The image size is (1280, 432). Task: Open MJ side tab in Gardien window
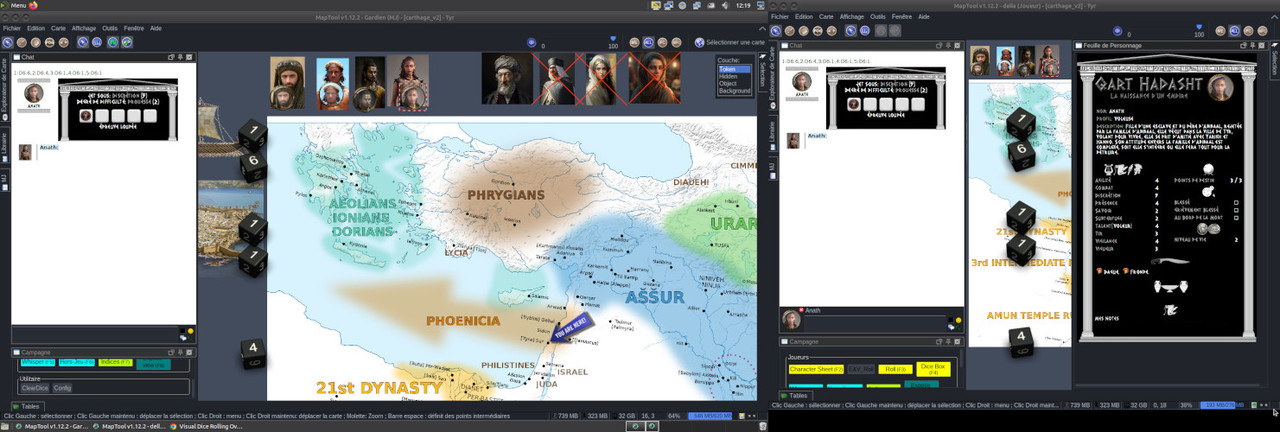pyautogui.click(x=4, y=178)
